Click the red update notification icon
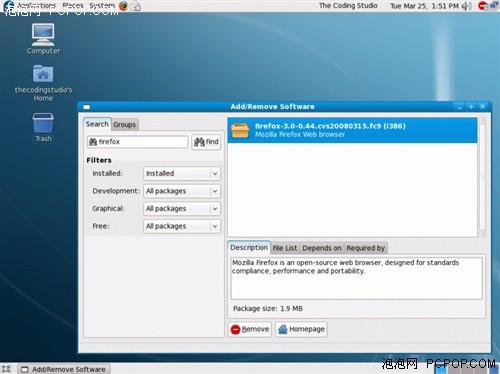This screenshot has height=374, width=500. pyautogui.click(x=482, y=6)
